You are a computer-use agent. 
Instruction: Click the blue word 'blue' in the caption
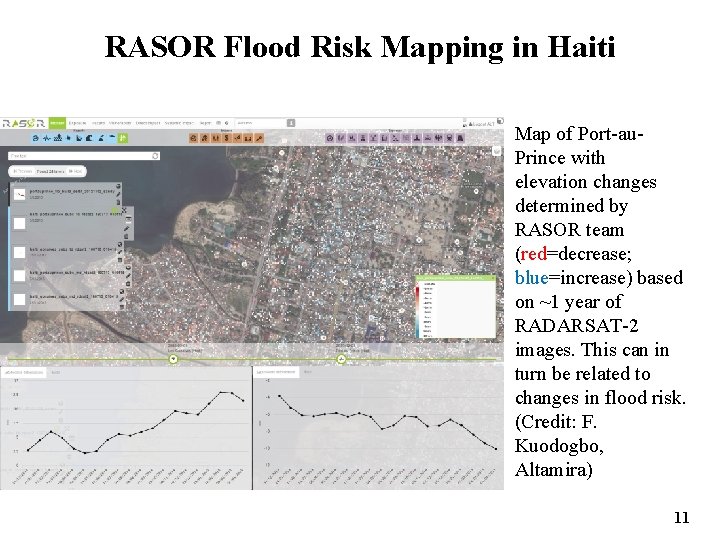coord(531,277)
